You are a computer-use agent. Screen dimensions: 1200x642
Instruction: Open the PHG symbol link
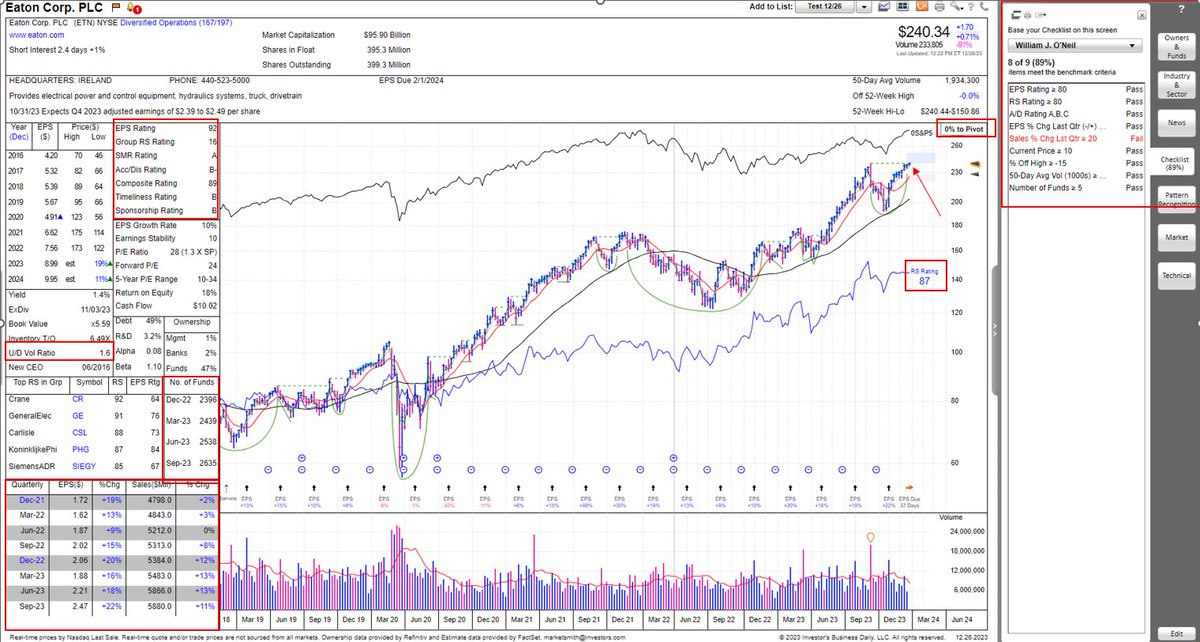point(83,449)
